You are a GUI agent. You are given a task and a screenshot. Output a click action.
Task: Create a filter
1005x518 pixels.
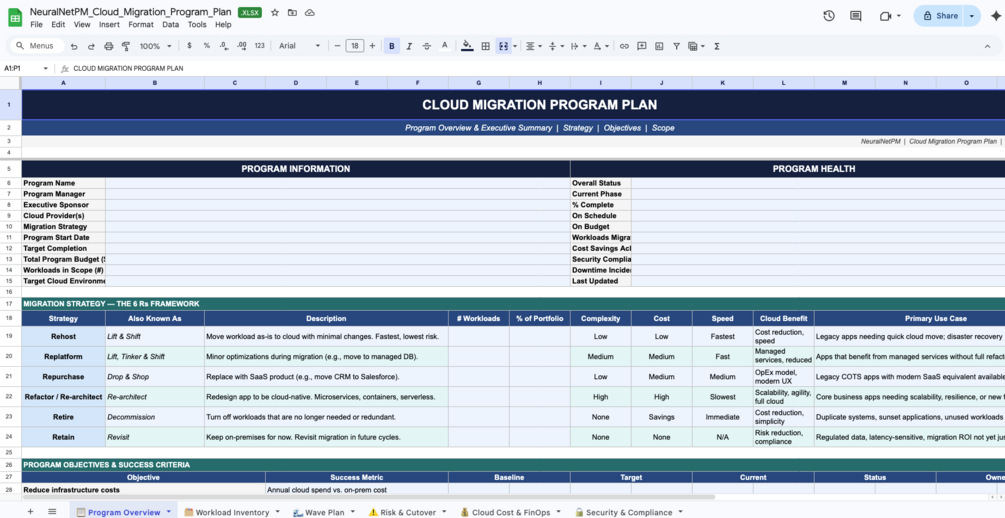click(x=676, y=46)
